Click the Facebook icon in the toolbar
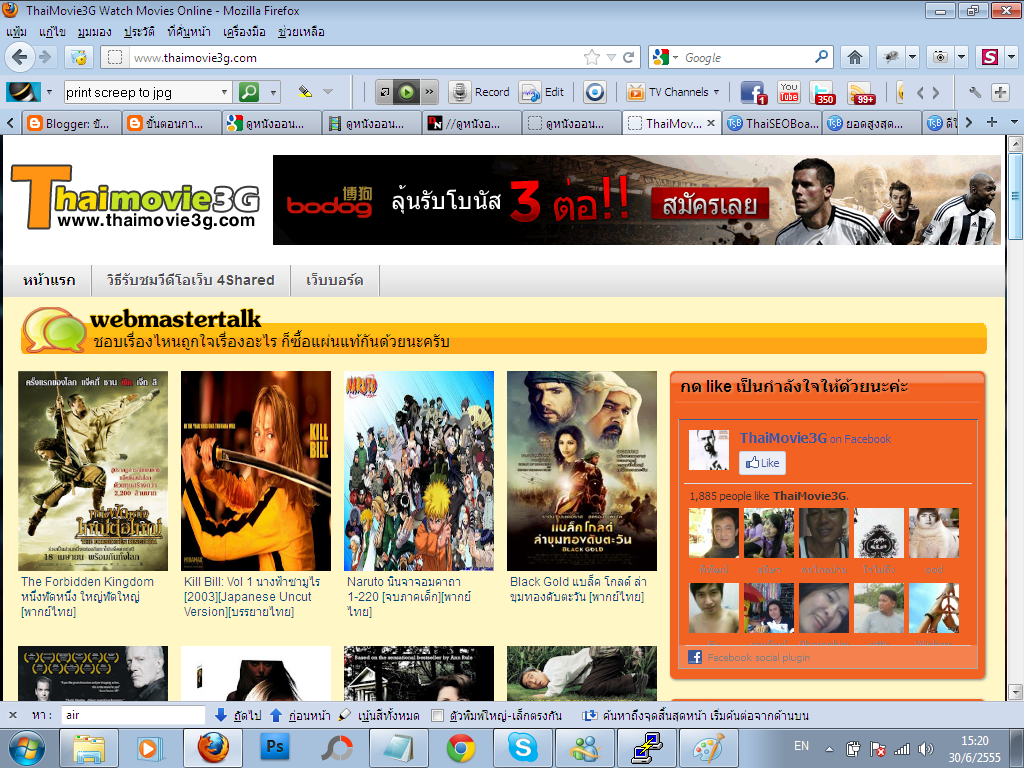This screenshot has width=1024, height=768. tap(752, 92)
